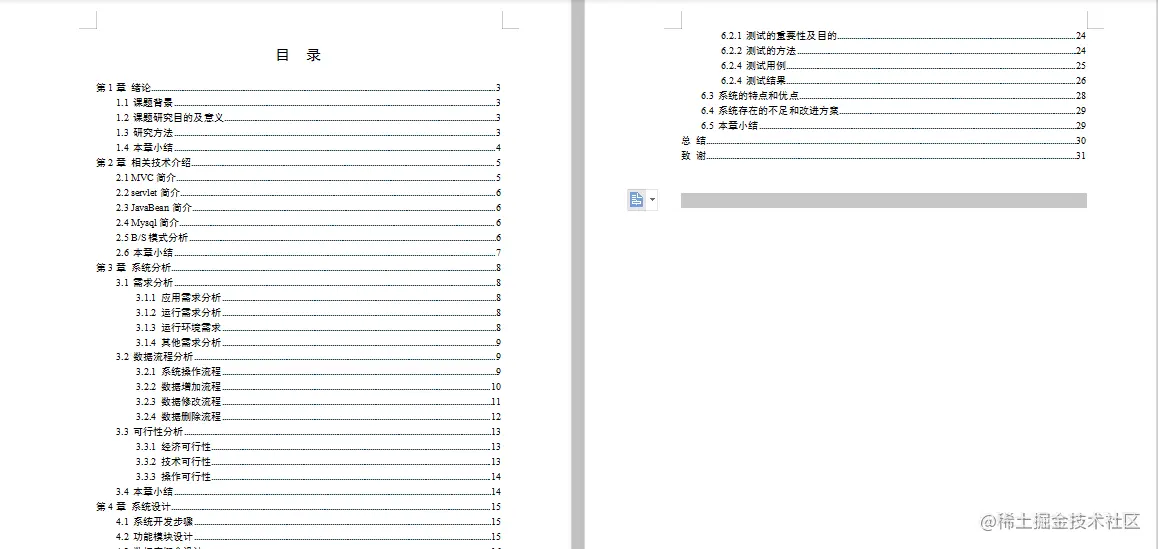Click the 6.2.2 测试的方法 entry
The image size is (1158, 549).
pos(903,50)
